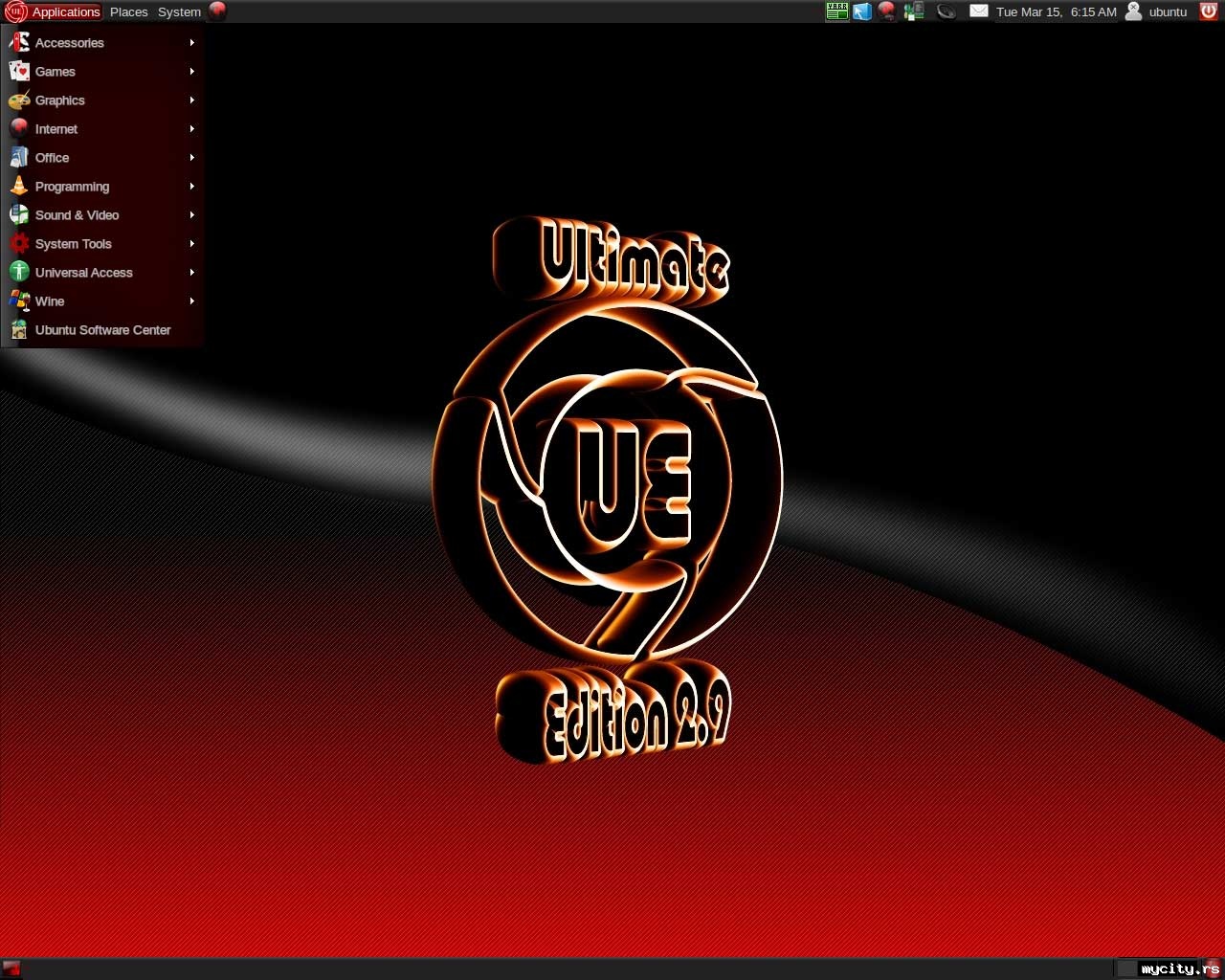Viewport: 1225px width, 980px height.
Task: Open the System menu
Action: [x=179, y=11]
